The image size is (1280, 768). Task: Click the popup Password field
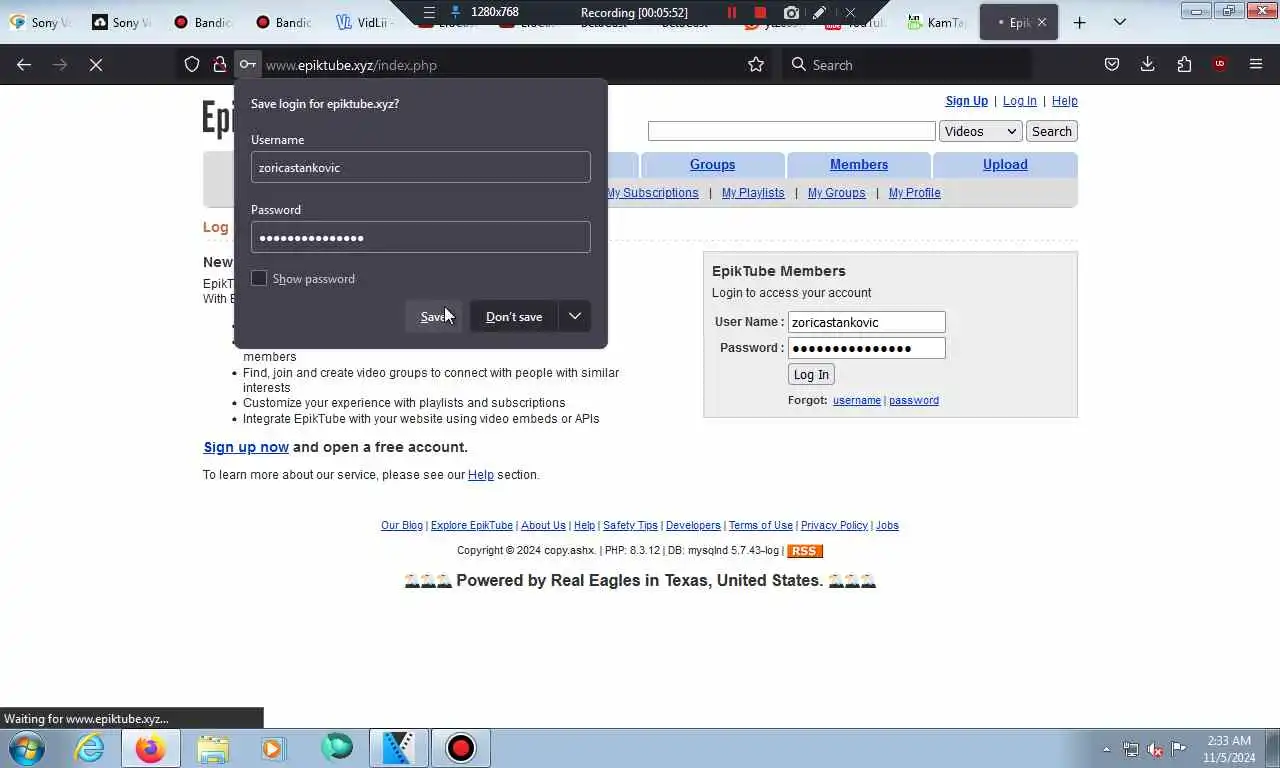[421, 237]
